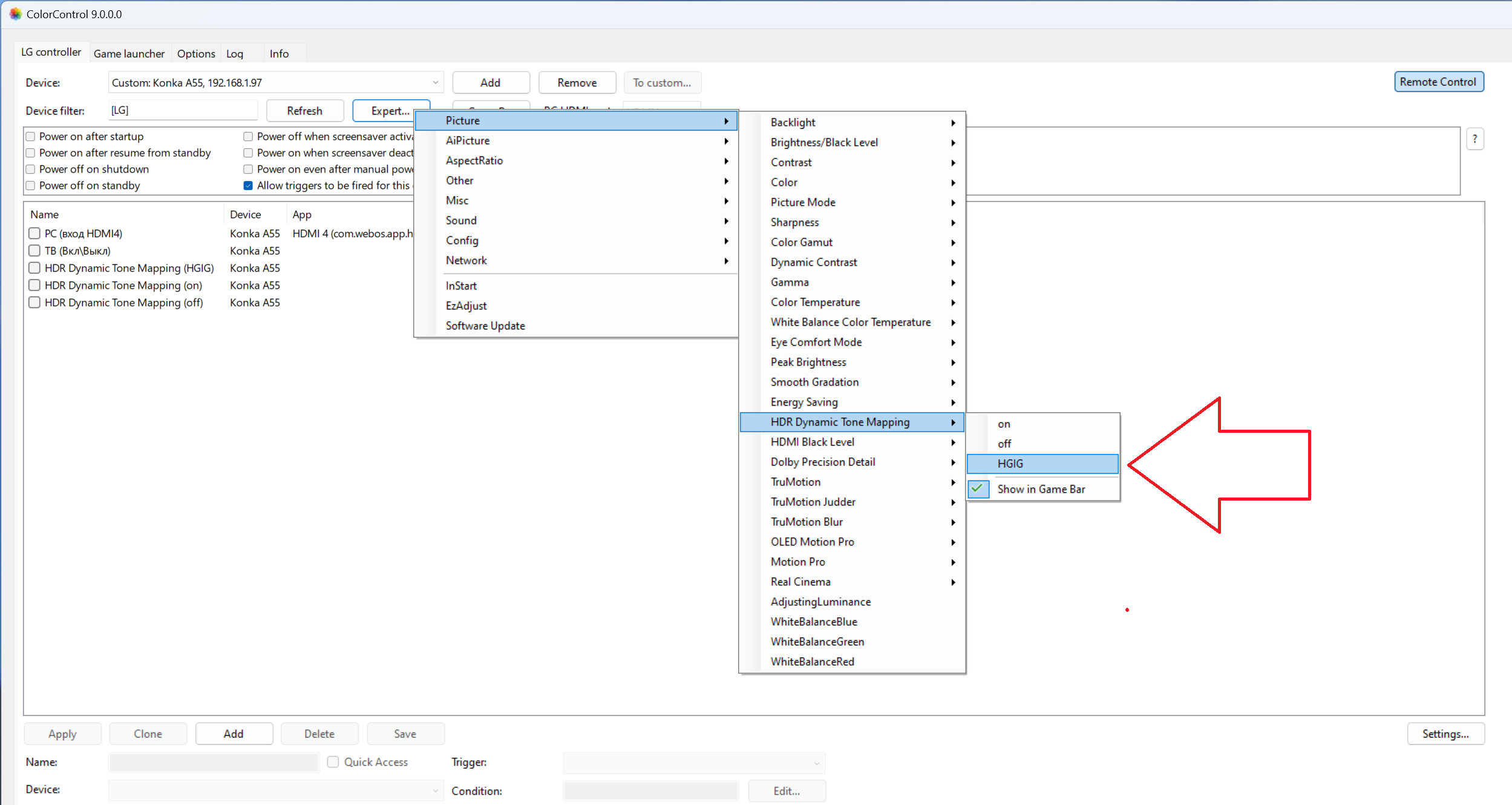Check the PC (вход HDMI4) preset
Image resolution: width=1512 pixels, height=805 pixels.
pyautogui.click(x=34, y=234)
